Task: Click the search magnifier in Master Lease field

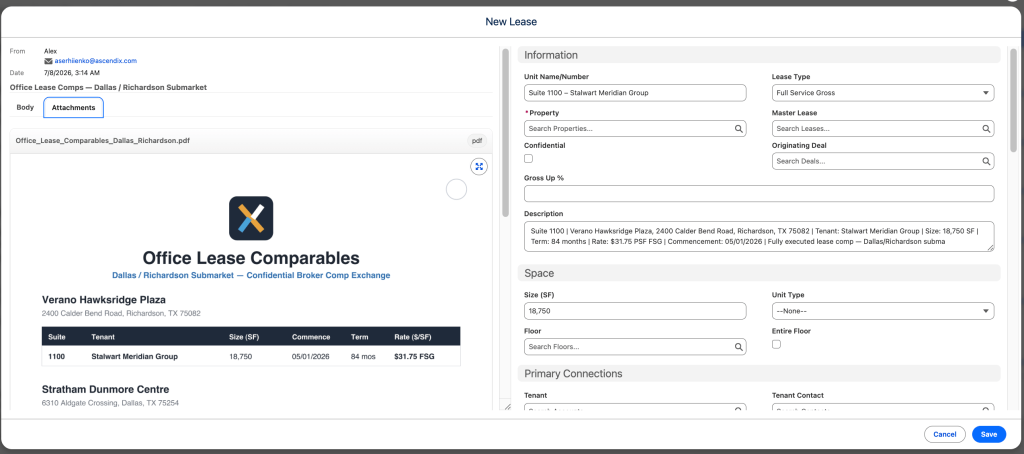Action: pos(986,129)
